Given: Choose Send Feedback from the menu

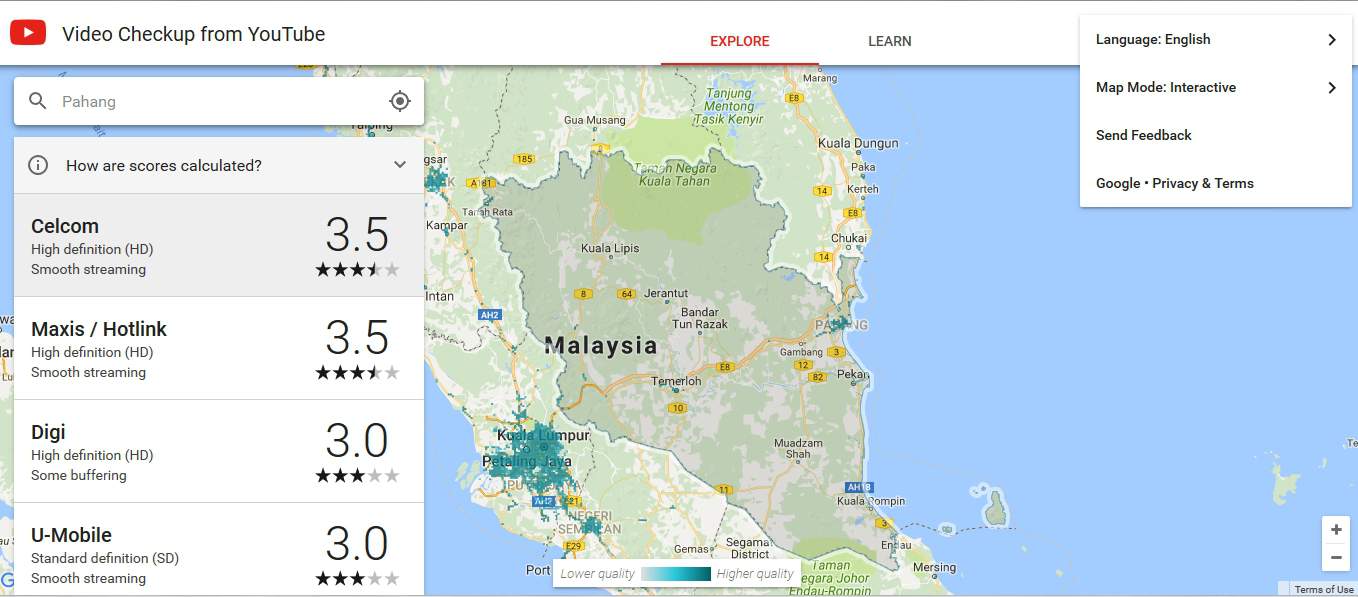Looking at the screenshot, I should pos(1216,136).
